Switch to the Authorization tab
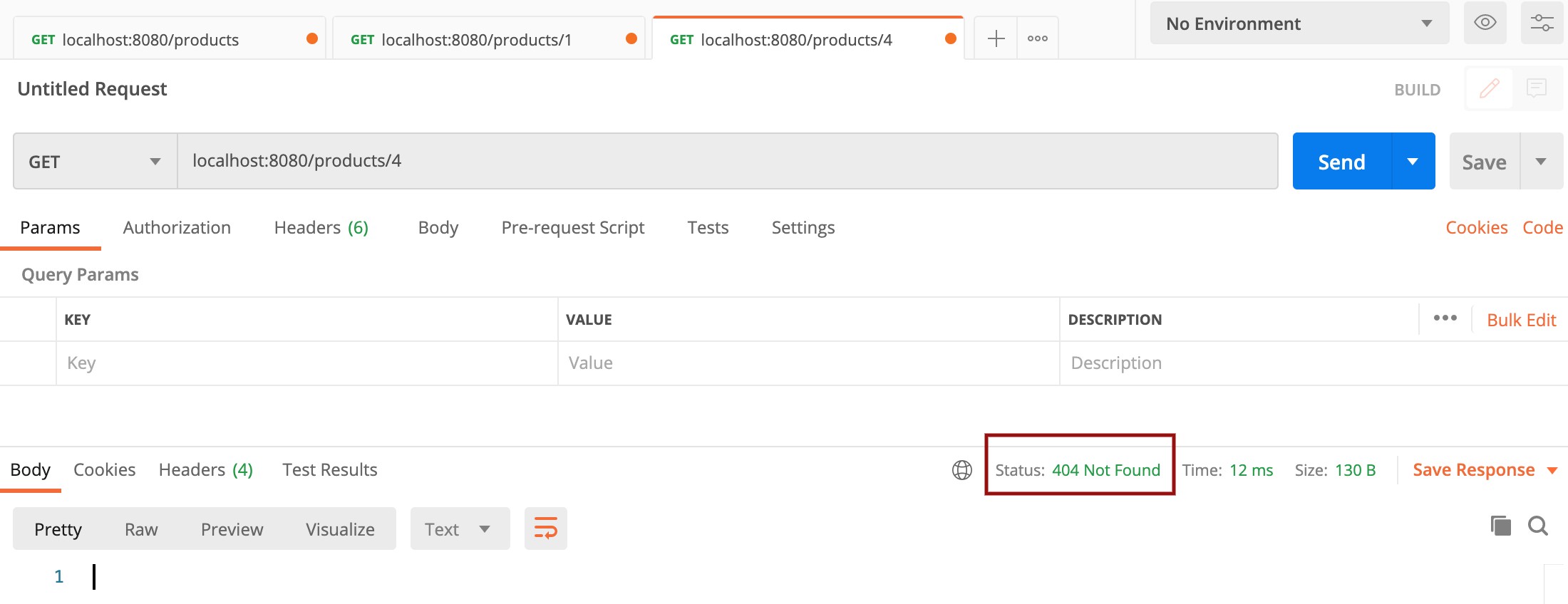 [177, 228]
